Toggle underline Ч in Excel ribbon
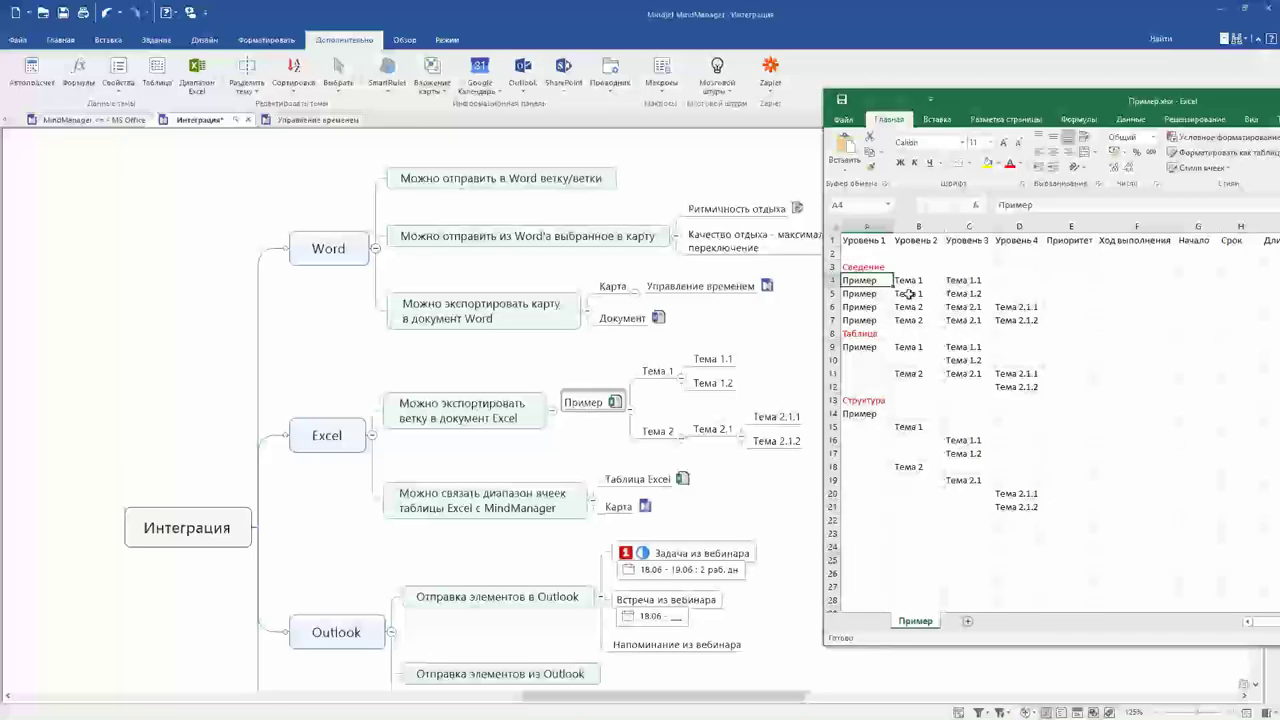The image size is (1280, 720). point(929,163)
